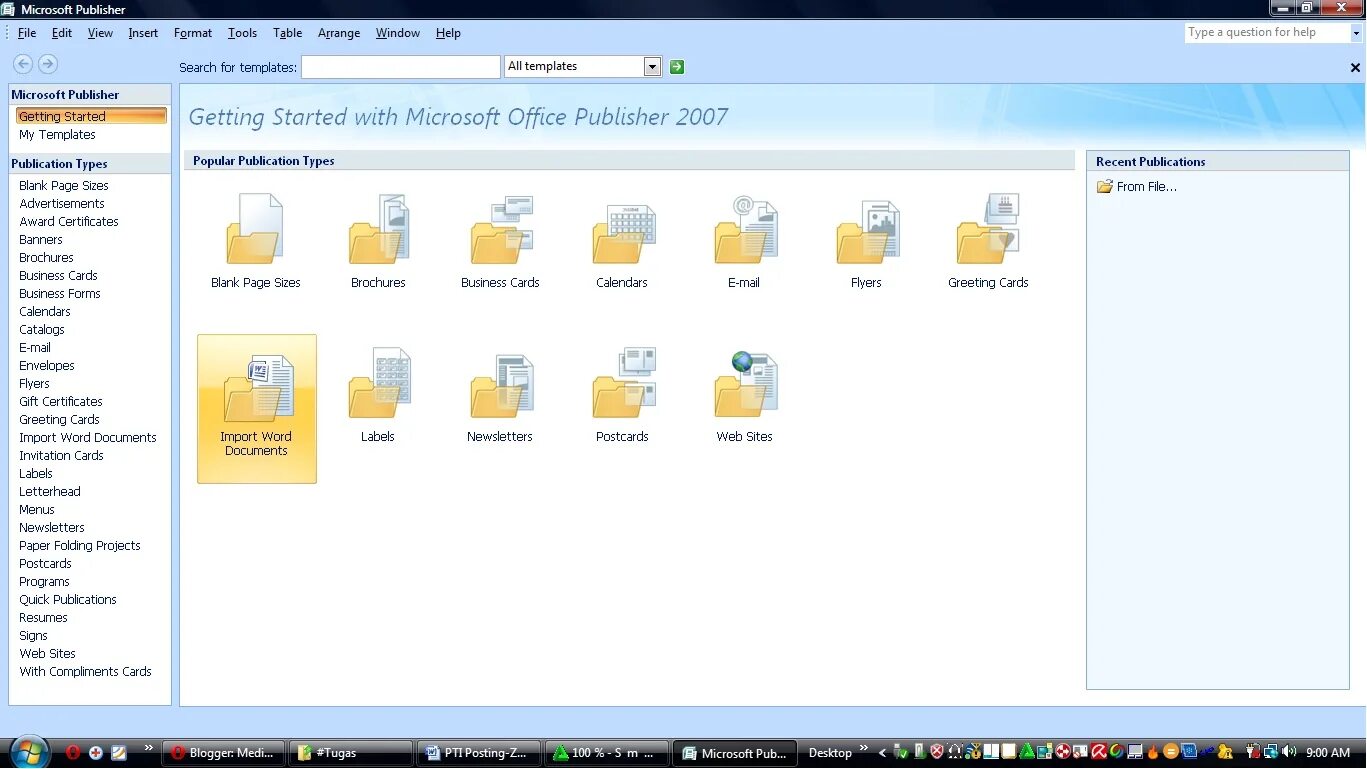This screenshot has width=1367, height=769.
Task: Open the Postcards template icon
Action: [622, 390]
